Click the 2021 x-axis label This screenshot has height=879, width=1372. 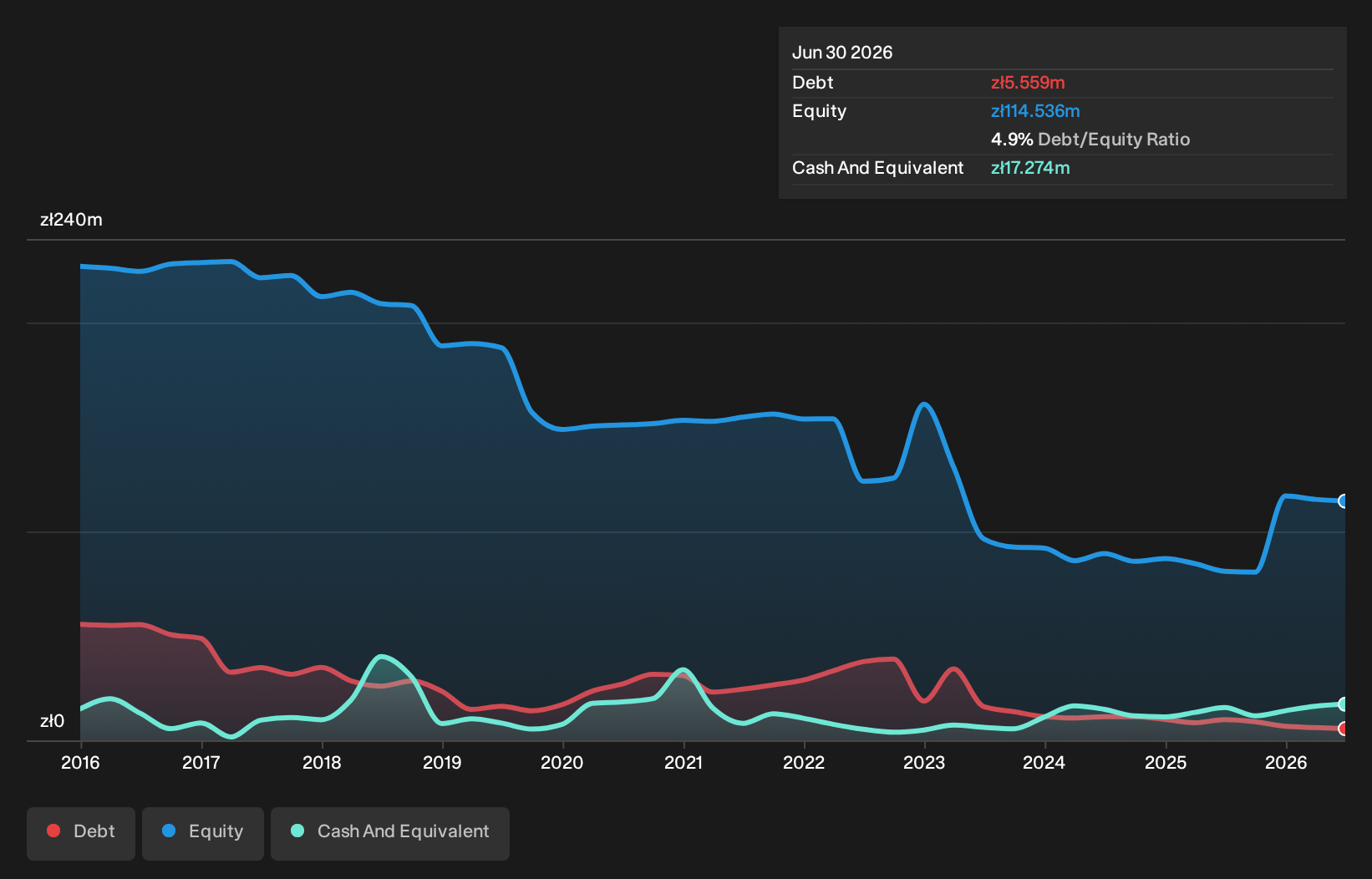tap(683, 762)
